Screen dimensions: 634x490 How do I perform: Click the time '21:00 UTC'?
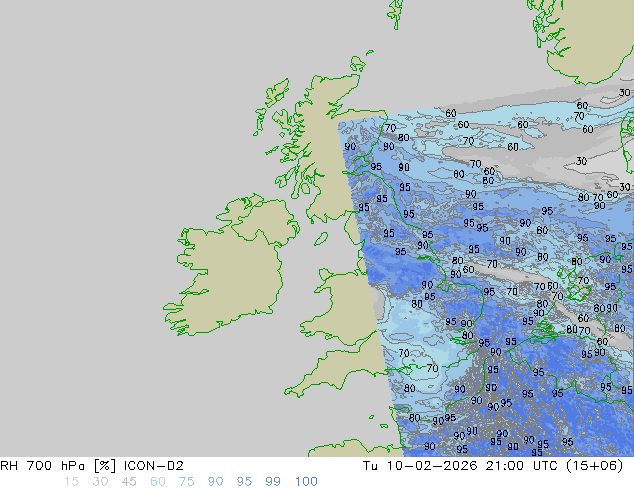pyautogui.click(x=522, y=466)
